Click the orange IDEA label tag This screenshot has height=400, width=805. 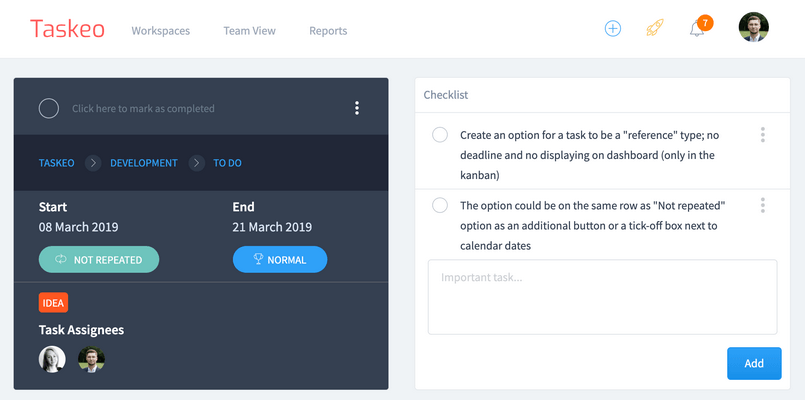[53, 303]
